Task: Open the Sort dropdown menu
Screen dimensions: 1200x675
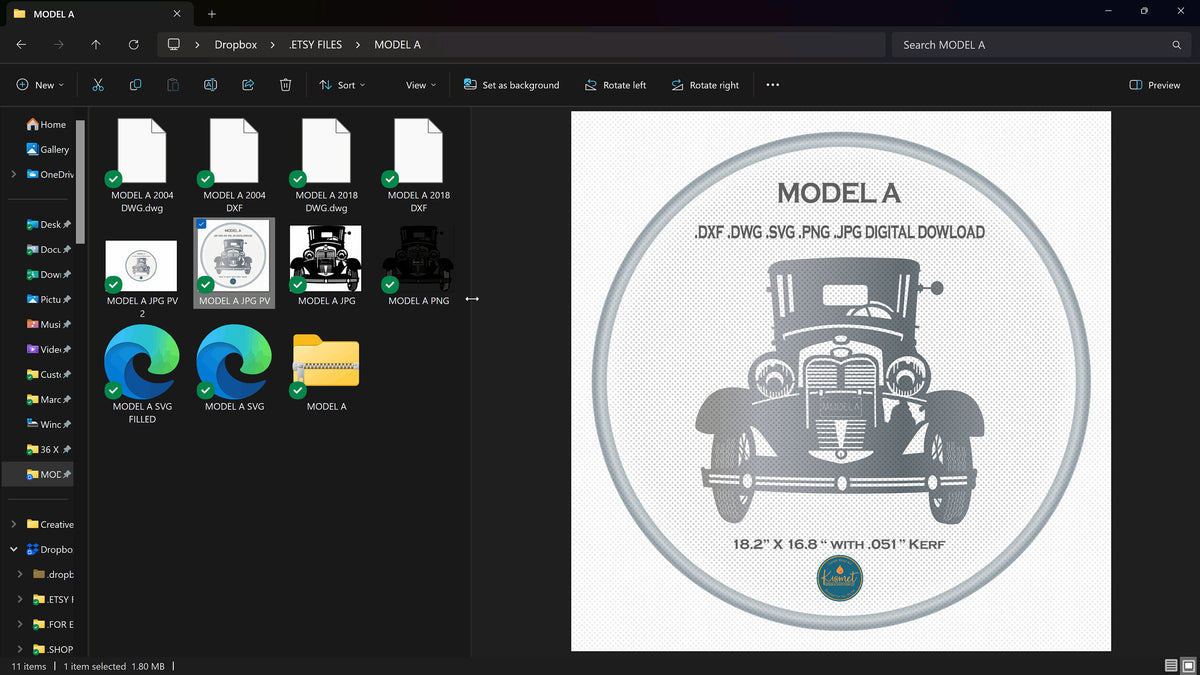Action: [342, 85]
